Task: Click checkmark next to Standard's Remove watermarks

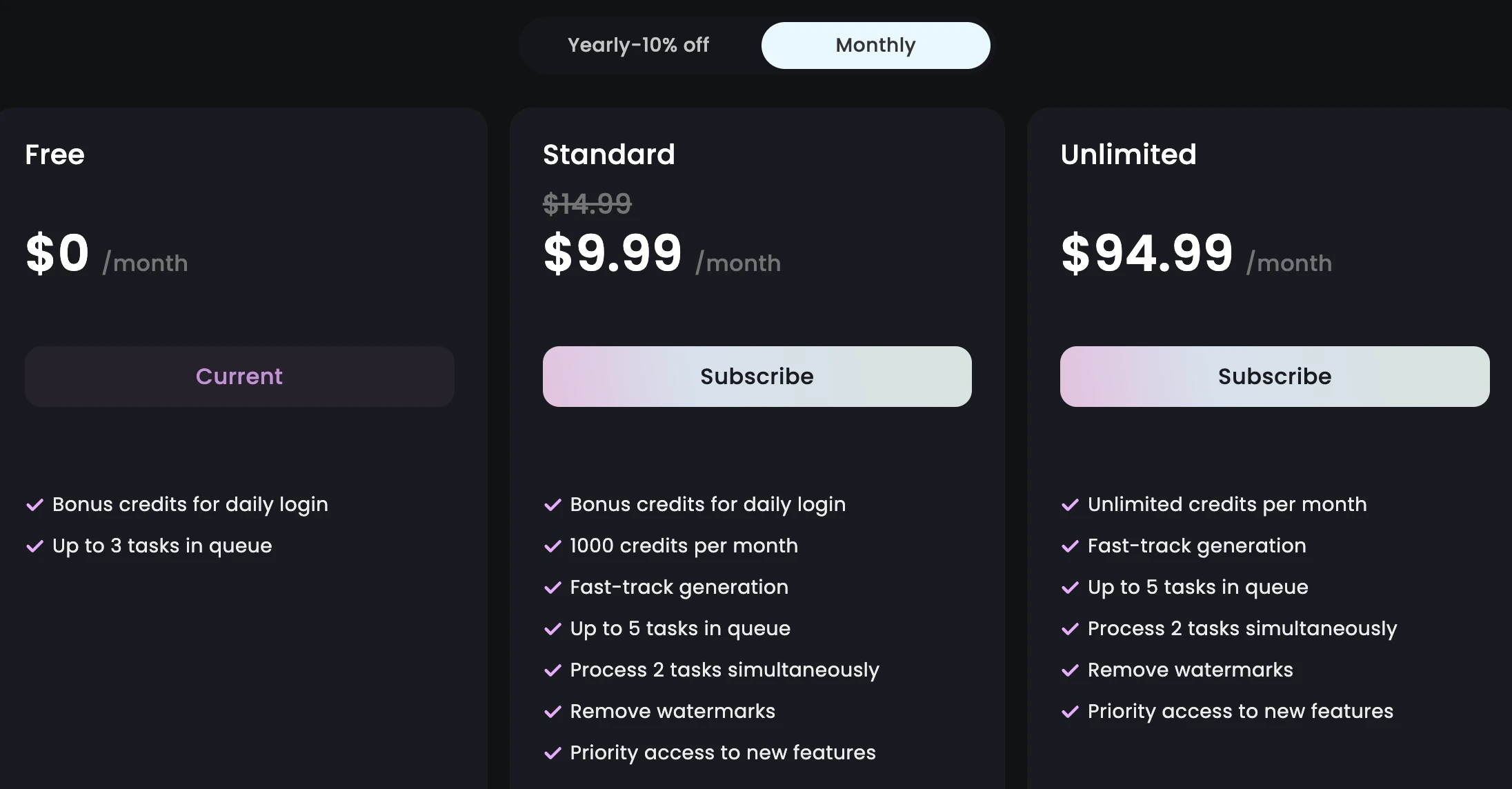Action: click(x=553, y=712)
